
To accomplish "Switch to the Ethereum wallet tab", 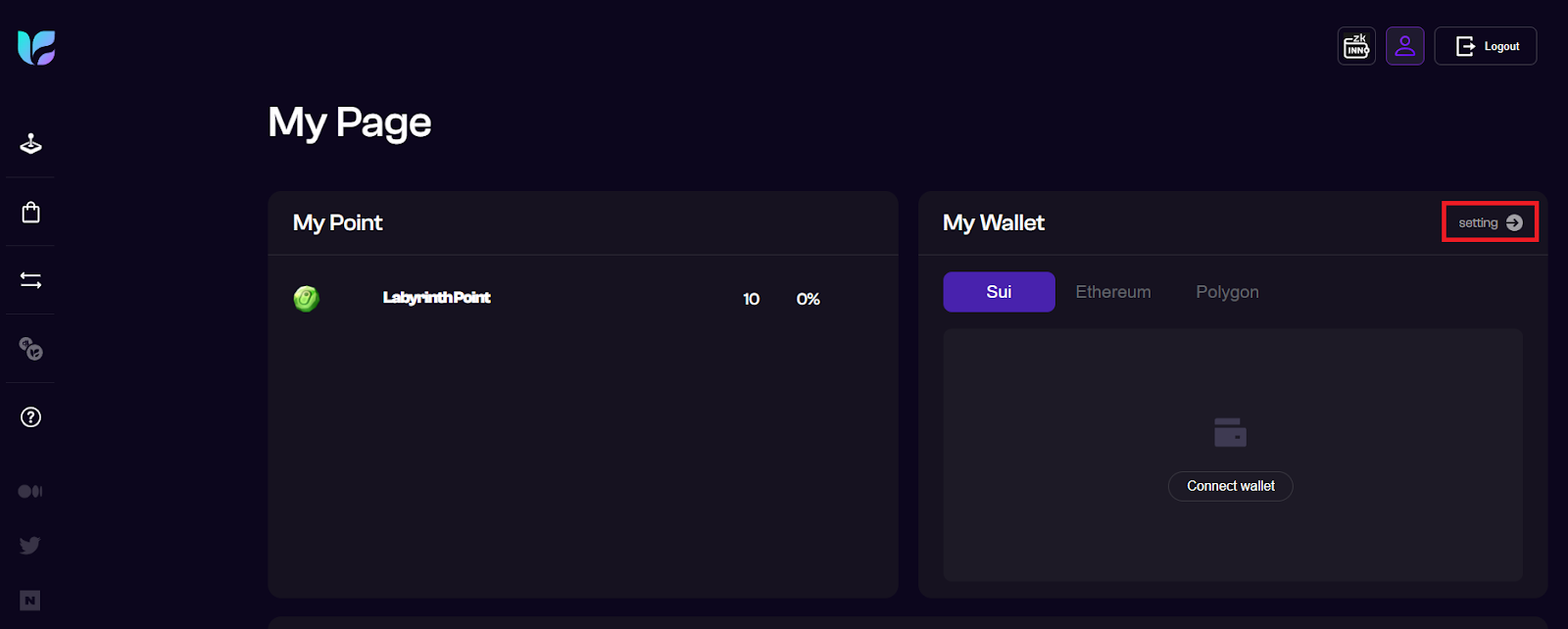I will click(x=1113, y=292).
